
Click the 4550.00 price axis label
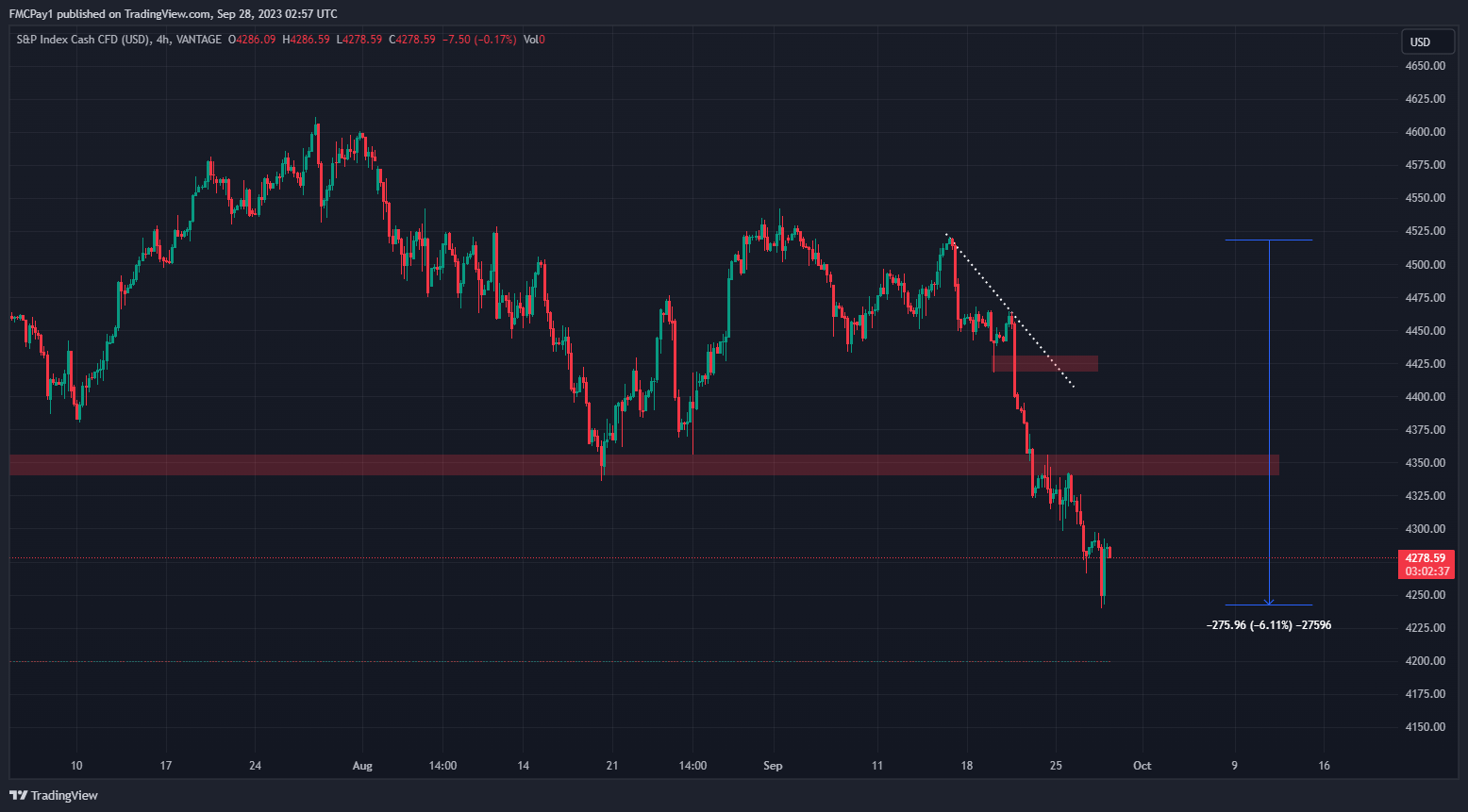pos(1425,198)
